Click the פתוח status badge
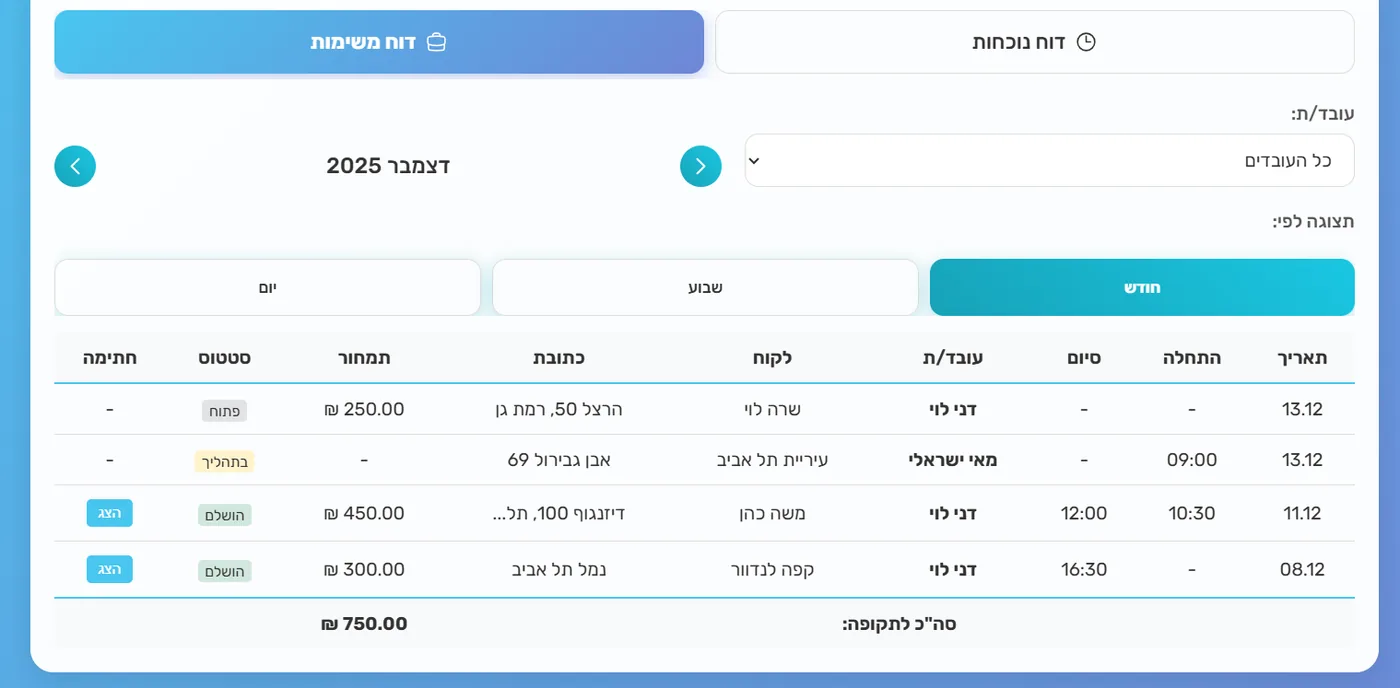The height and width of the screenshot is (688, 1400). (x=226, y=410)
